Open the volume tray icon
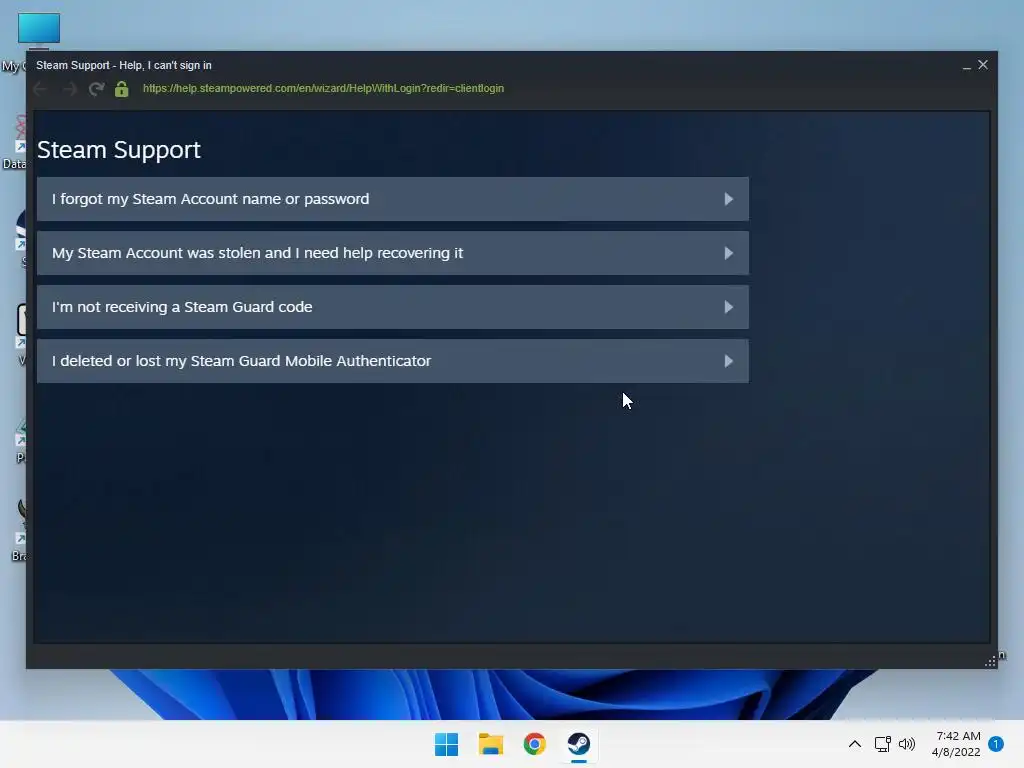 [907, 744]
